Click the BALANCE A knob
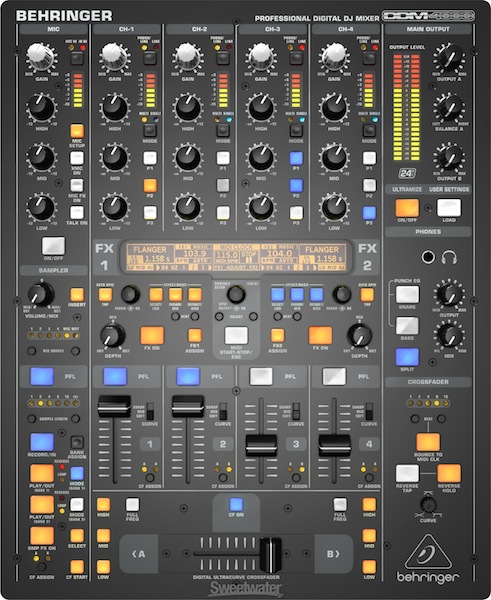 (x=449, y=108)
